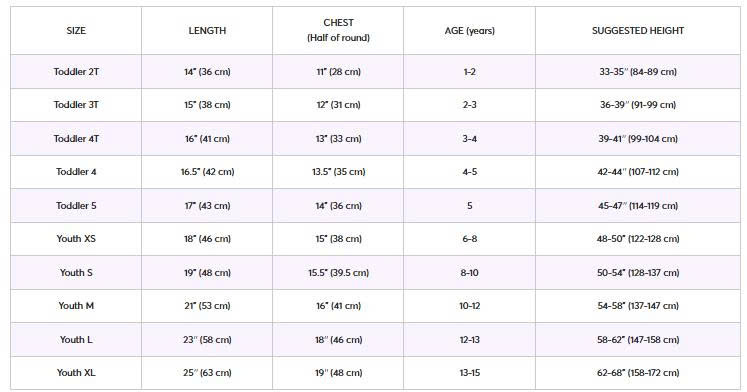Select the Youth M size cell
747x392 pixels.
coord(76,306)
